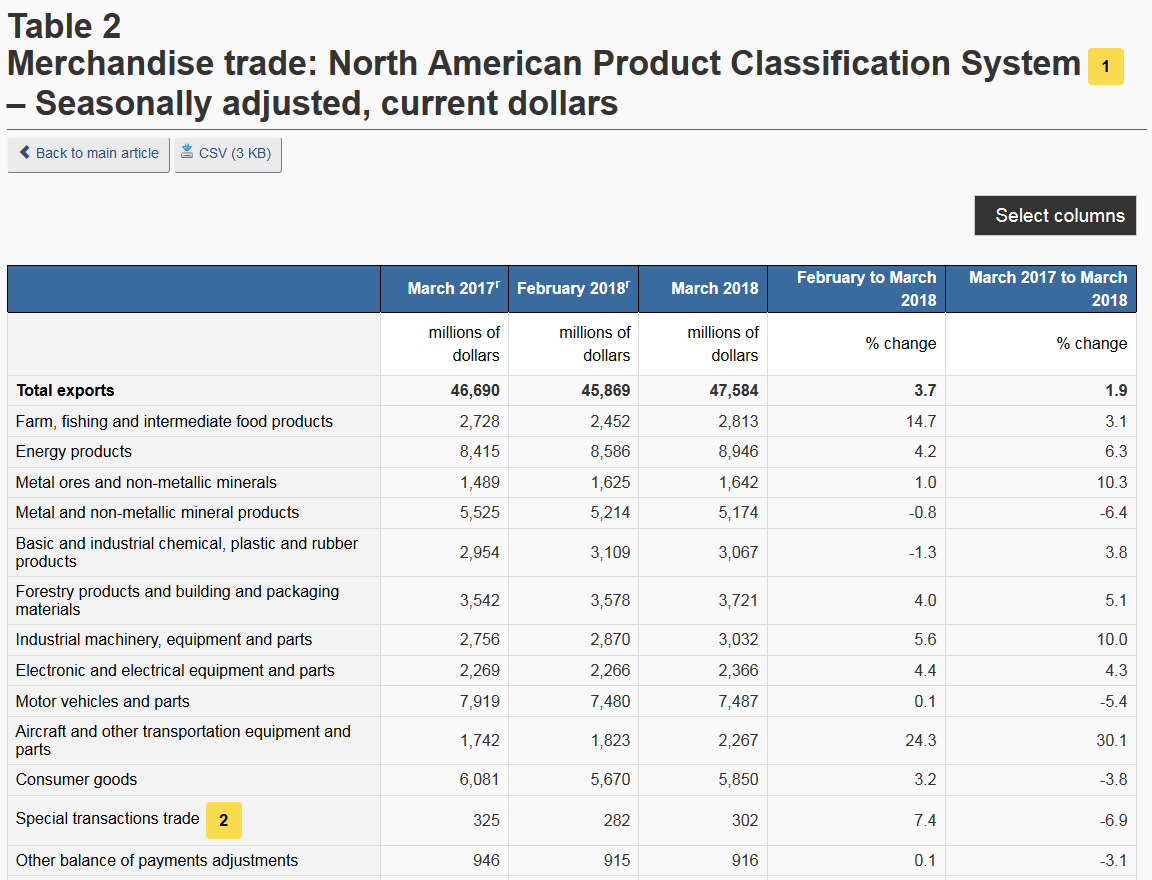Image resolution: width=1152 pixels, height=880 pixels.
Task: Select Other balance of payments adjustments row
Action: point(572,861)
